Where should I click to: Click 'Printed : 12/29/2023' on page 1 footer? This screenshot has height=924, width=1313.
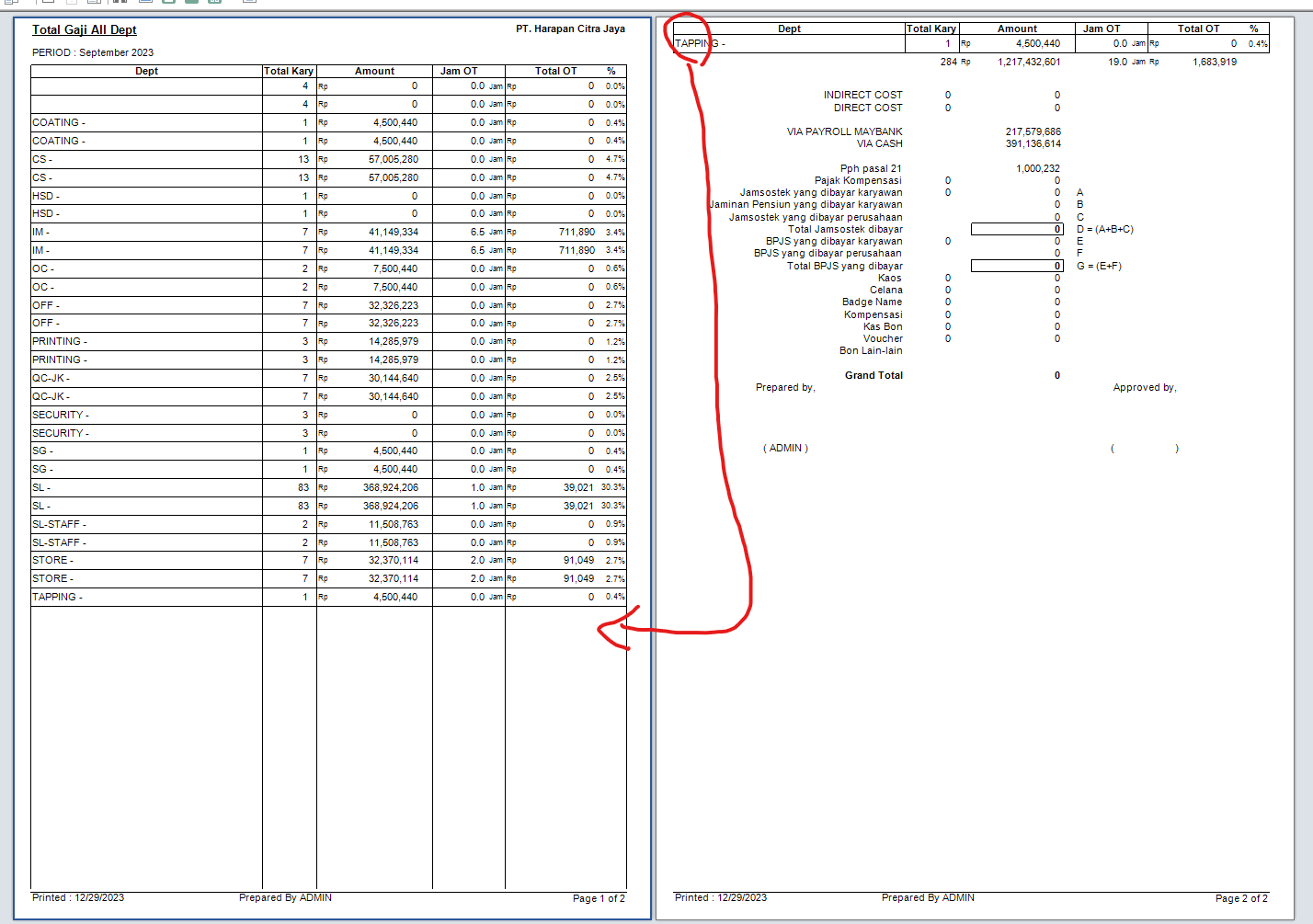(x=78, y=897)
